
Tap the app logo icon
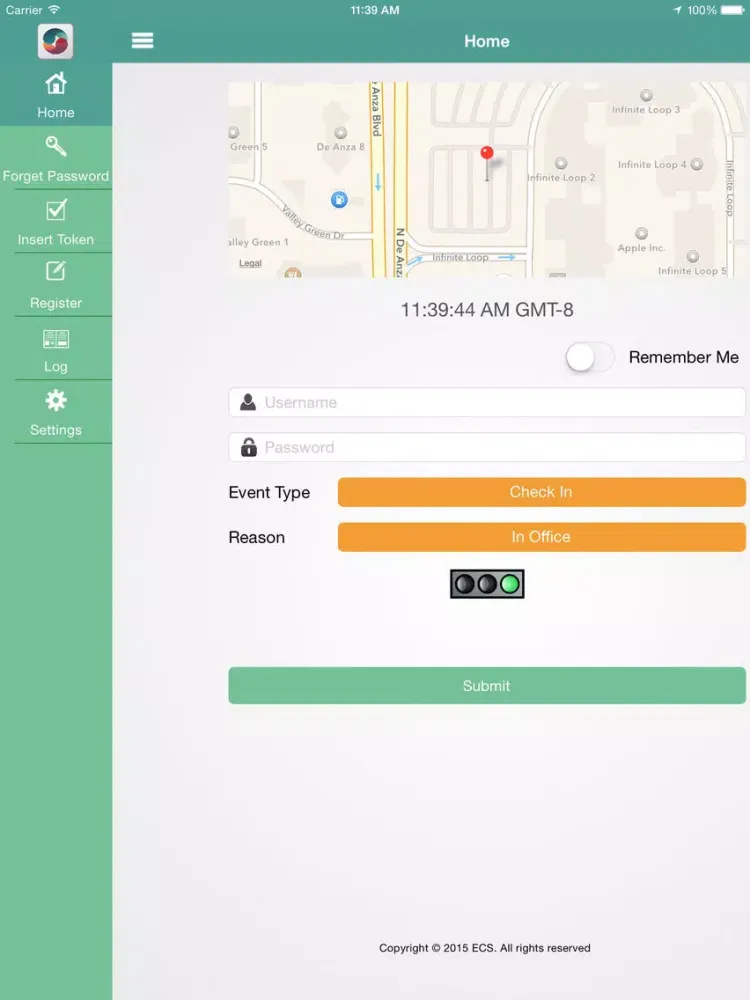coord(55,41)
